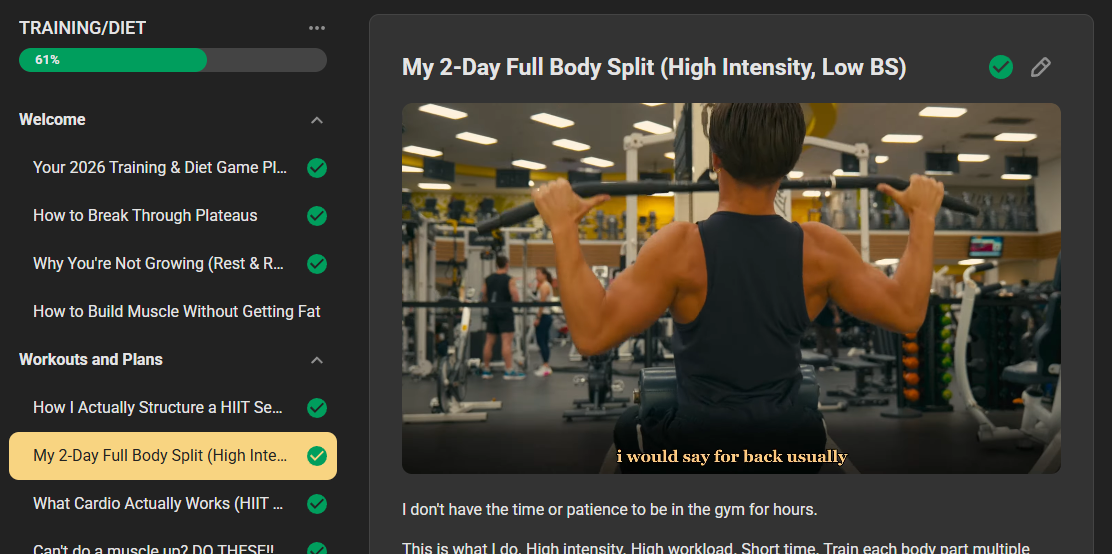The width and height of the screenshot is (1112, 554).
Task: Toggle checkmark for How to Break Through Plateaus
Action: [317, 216]
